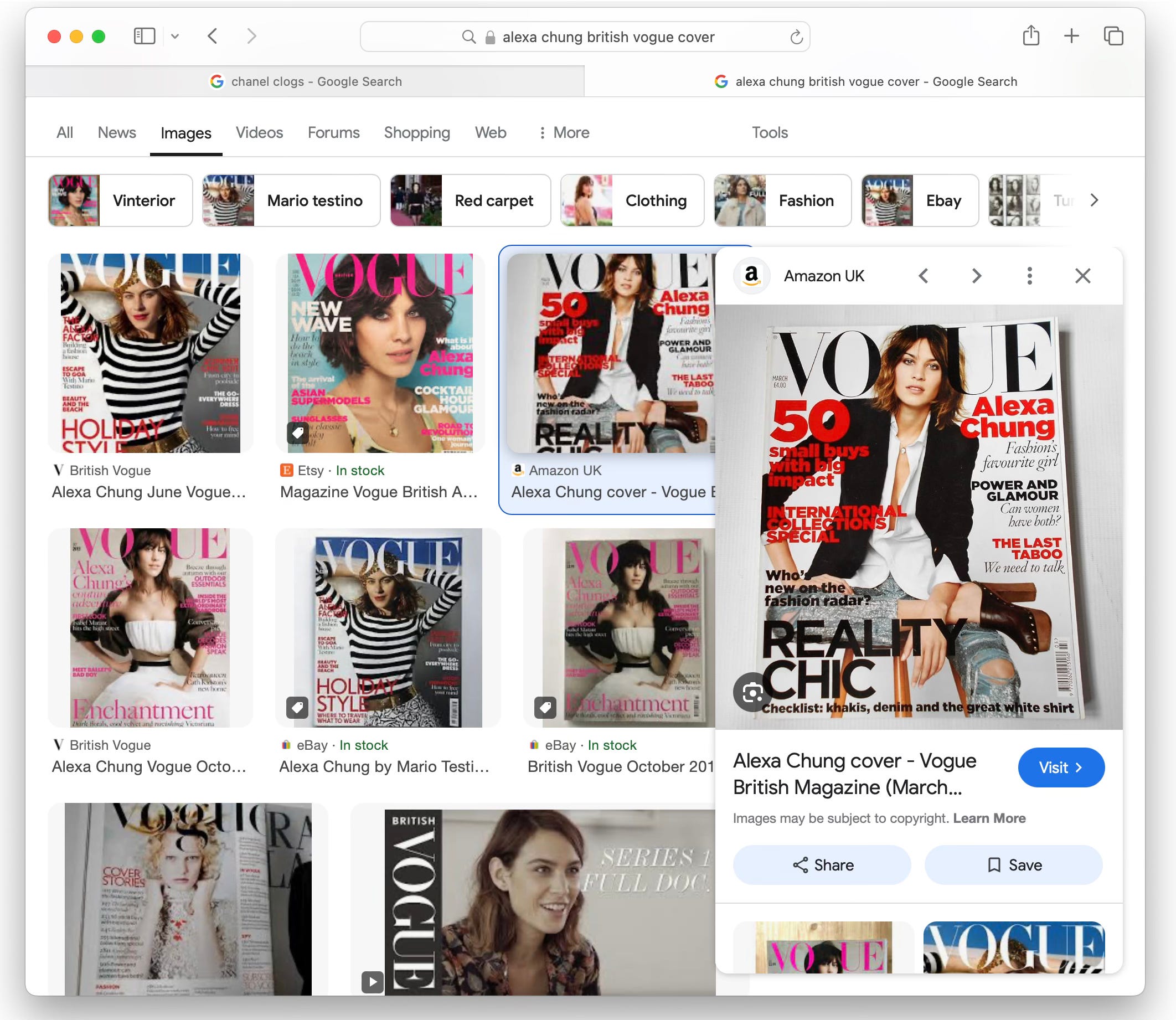Search inside image with the Lens icon
This screenshot has height=1020, width=1176.
click(752, 692)
